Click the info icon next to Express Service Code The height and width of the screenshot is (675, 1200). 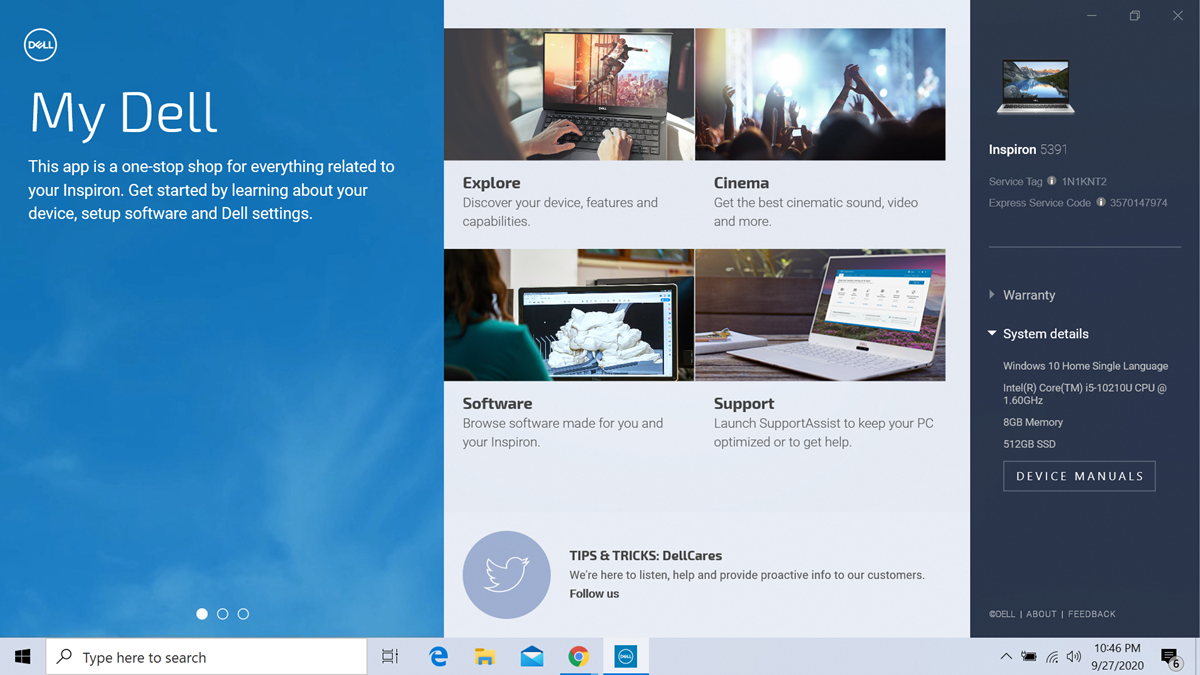pyautogui.click(x=1101, y=202)
